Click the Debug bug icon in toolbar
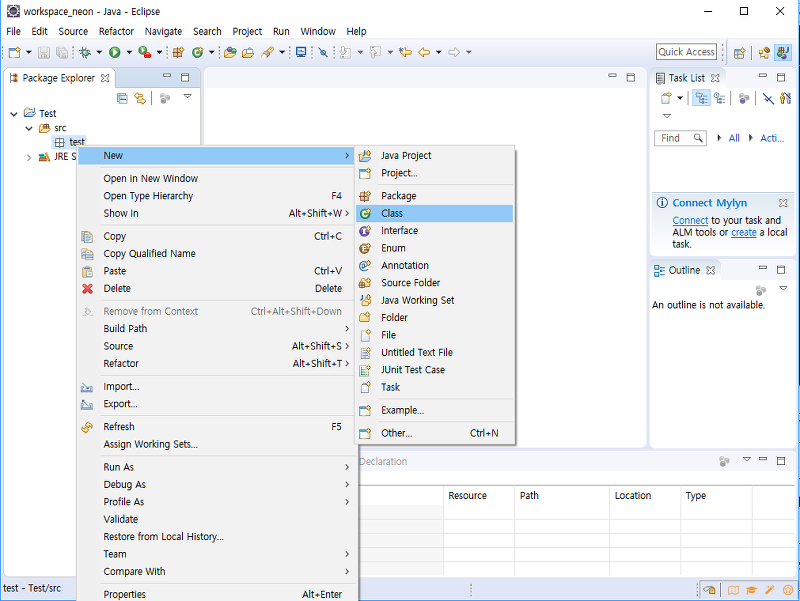 [x=85, y=52]
